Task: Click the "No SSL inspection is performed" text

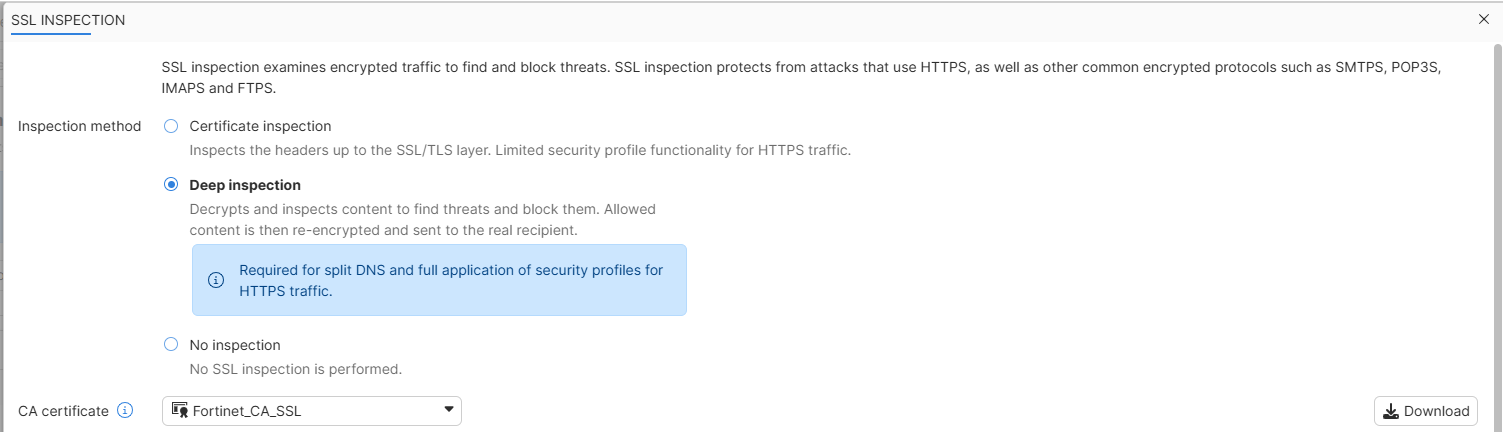Action: coord(295,369)
